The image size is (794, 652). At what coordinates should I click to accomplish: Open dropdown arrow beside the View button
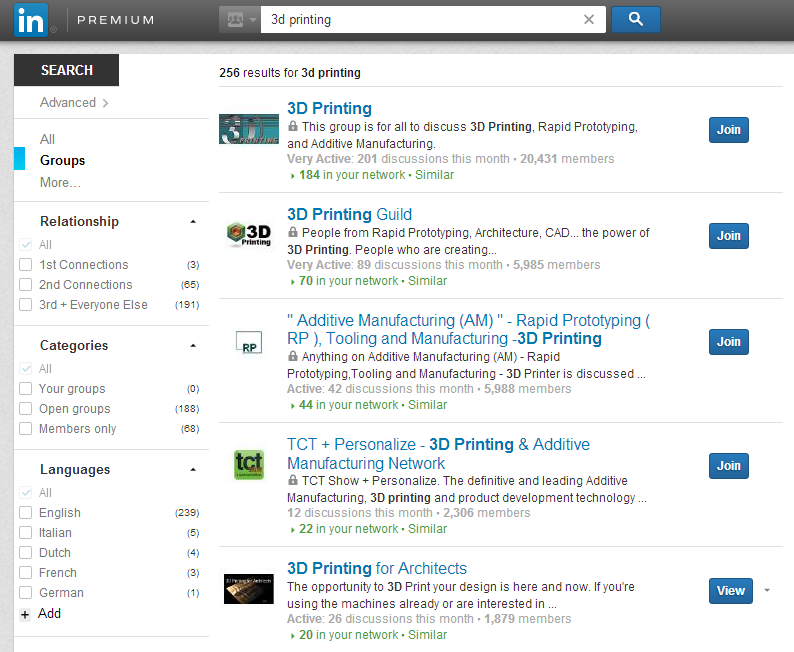click(767, 590)
